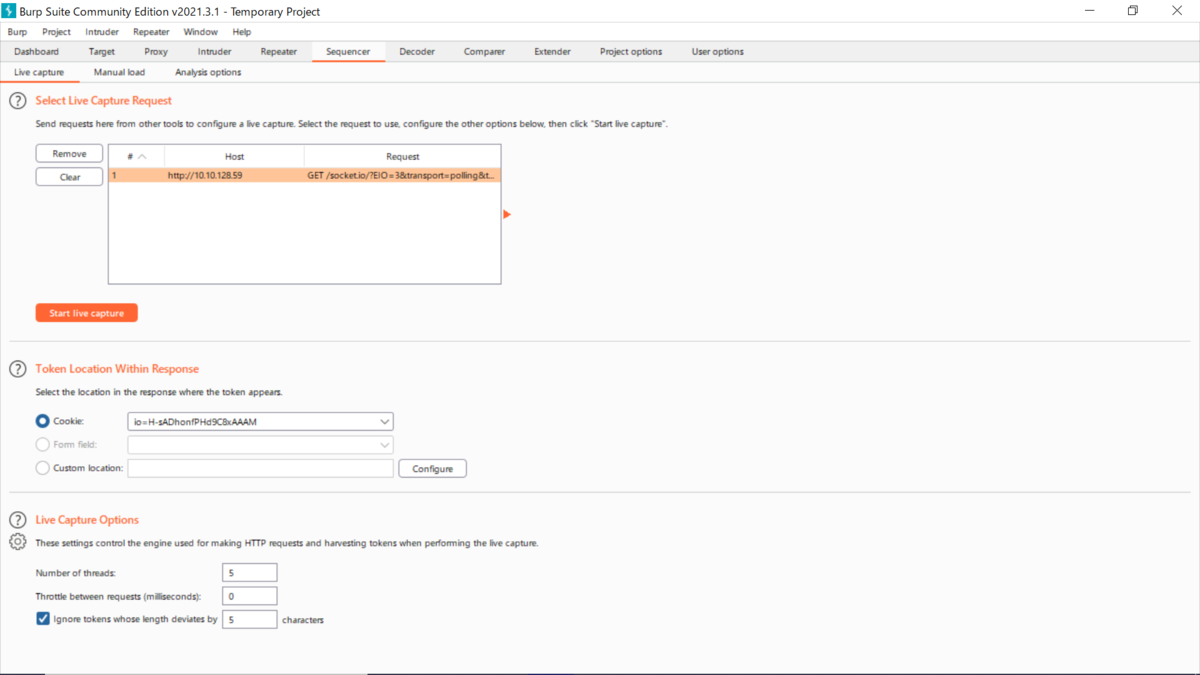Click the Host column header
Viewport: 1200px width, 675px height.
point(234,156)
